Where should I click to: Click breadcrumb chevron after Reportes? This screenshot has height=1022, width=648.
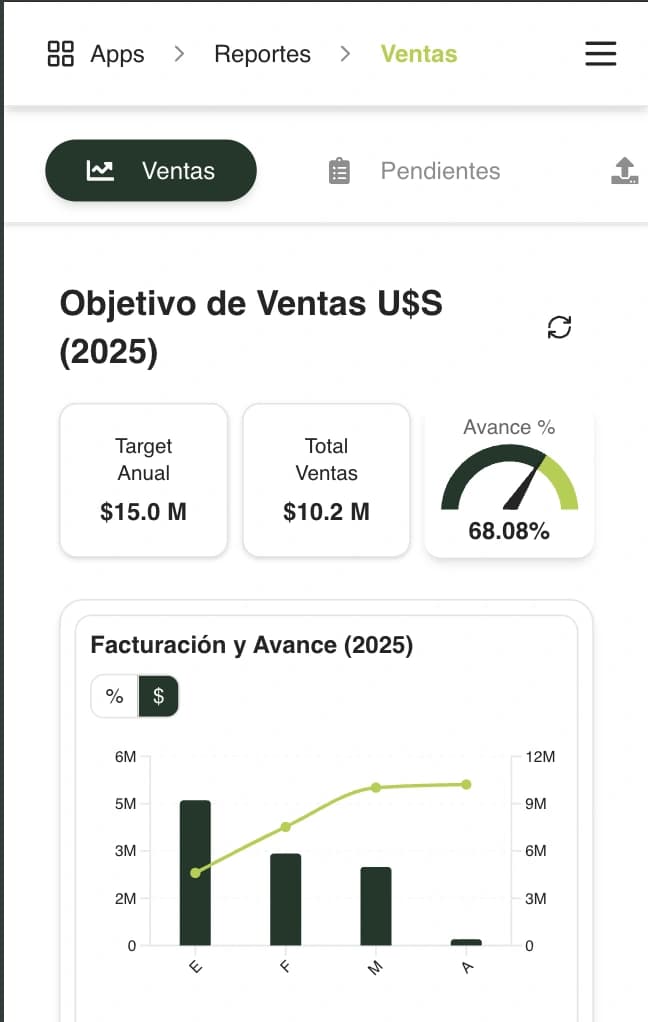tap(346, 54)
